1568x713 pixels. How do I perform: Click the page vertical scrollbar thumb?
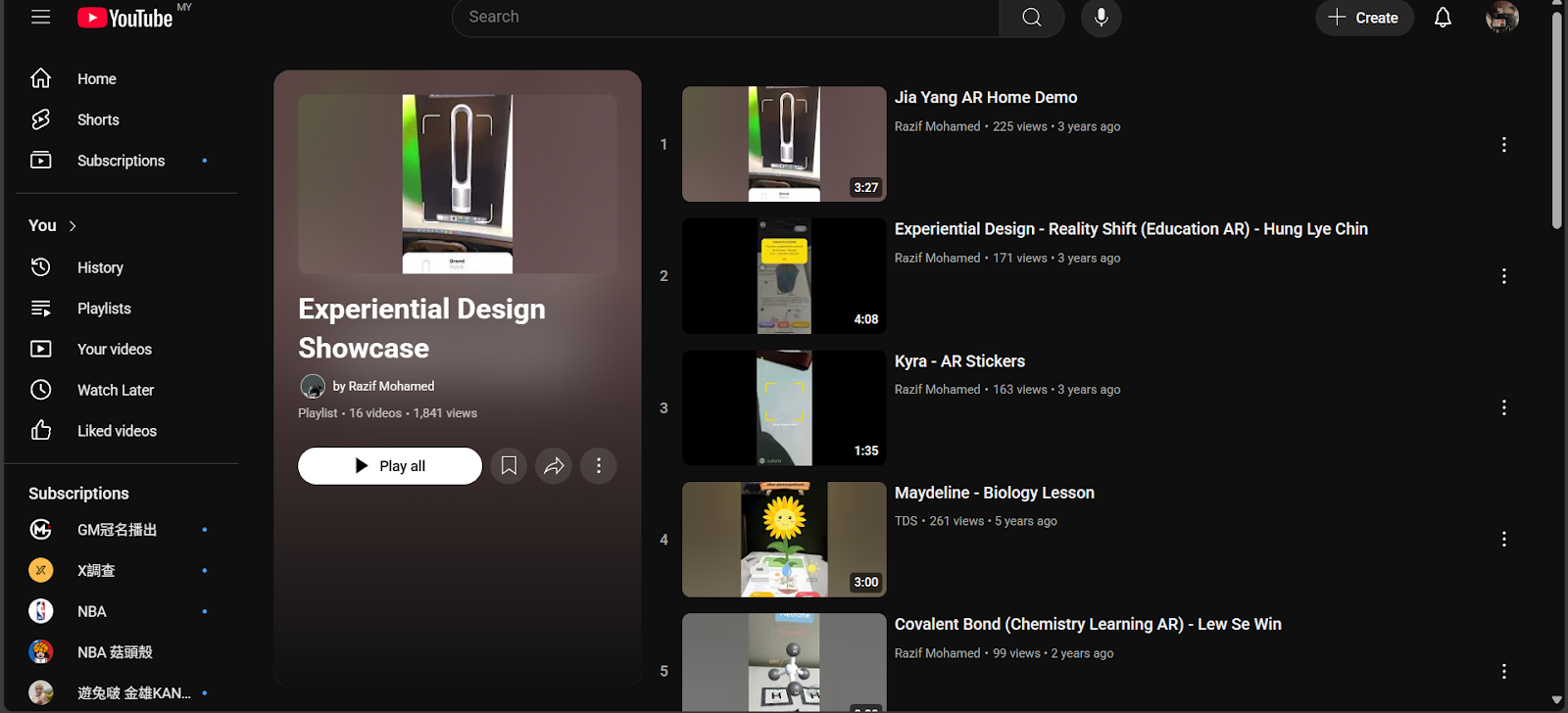(1556, 120)
